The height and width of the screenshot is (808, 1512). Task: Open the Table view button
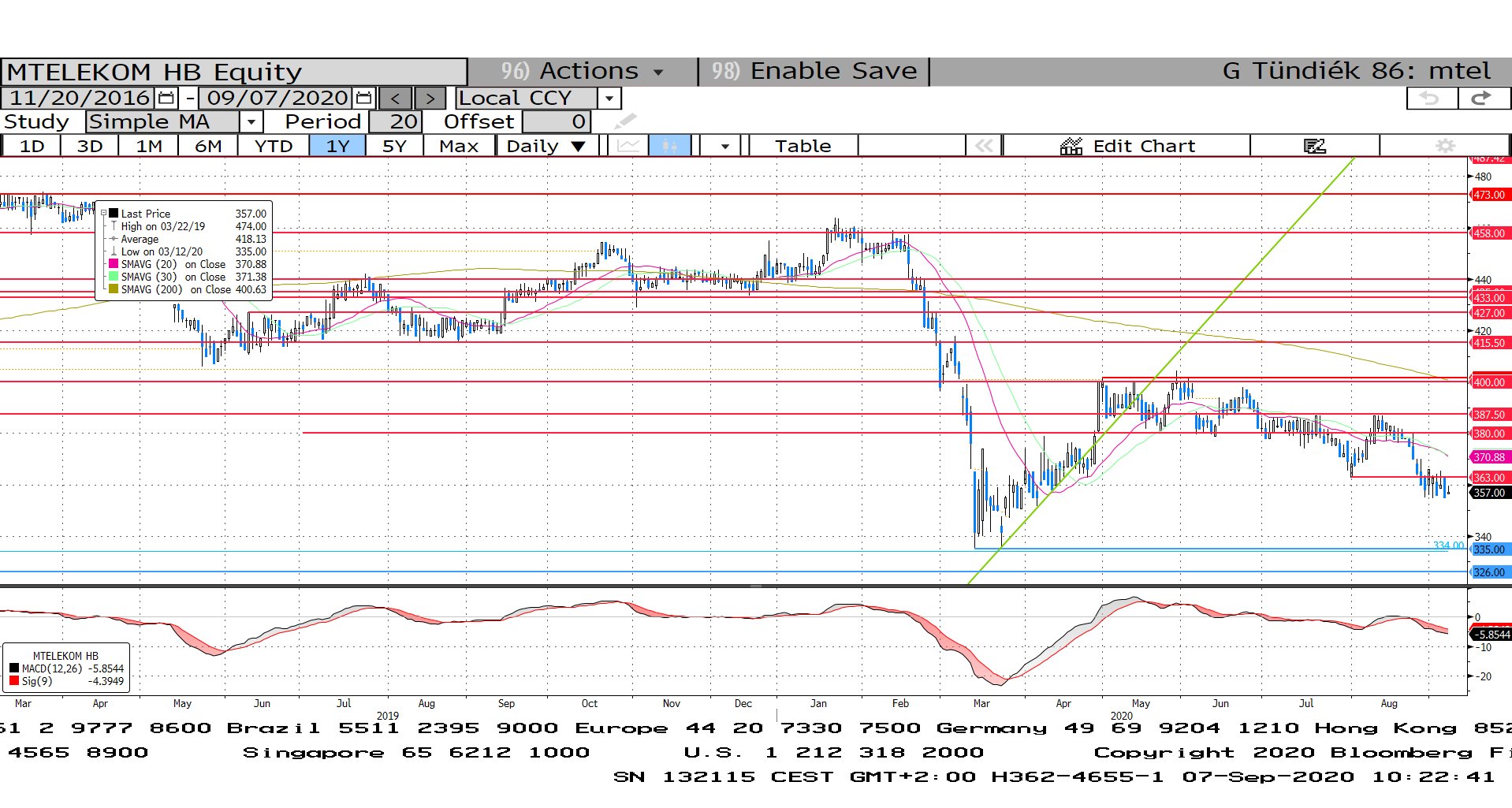coord(803,146)
